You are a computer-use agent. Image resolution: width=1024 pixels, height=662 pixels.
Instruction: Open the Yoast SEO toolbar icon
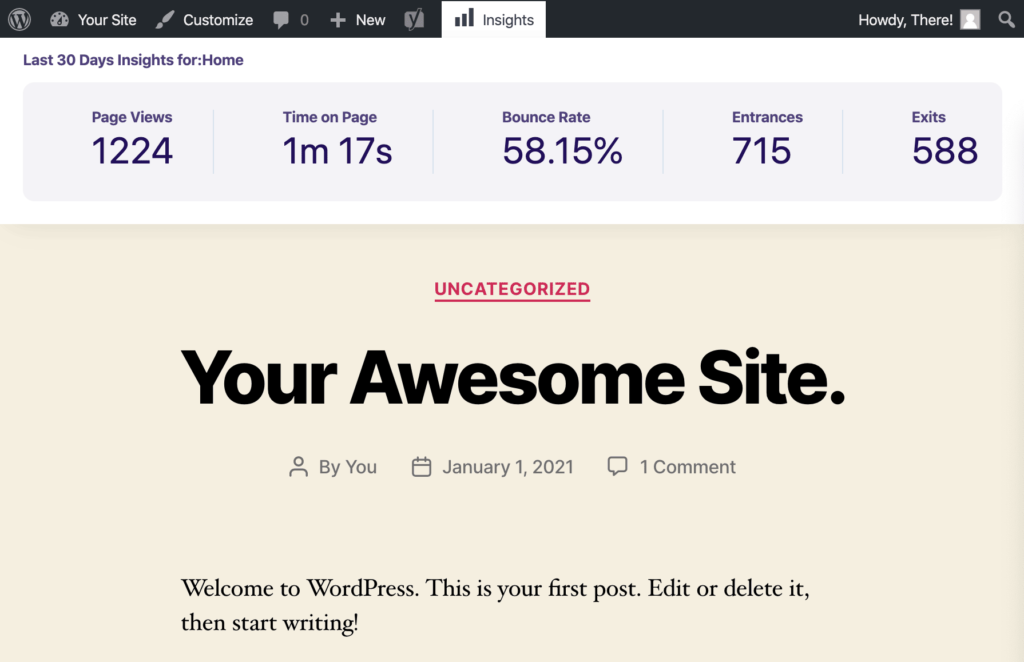coord(414,19)
